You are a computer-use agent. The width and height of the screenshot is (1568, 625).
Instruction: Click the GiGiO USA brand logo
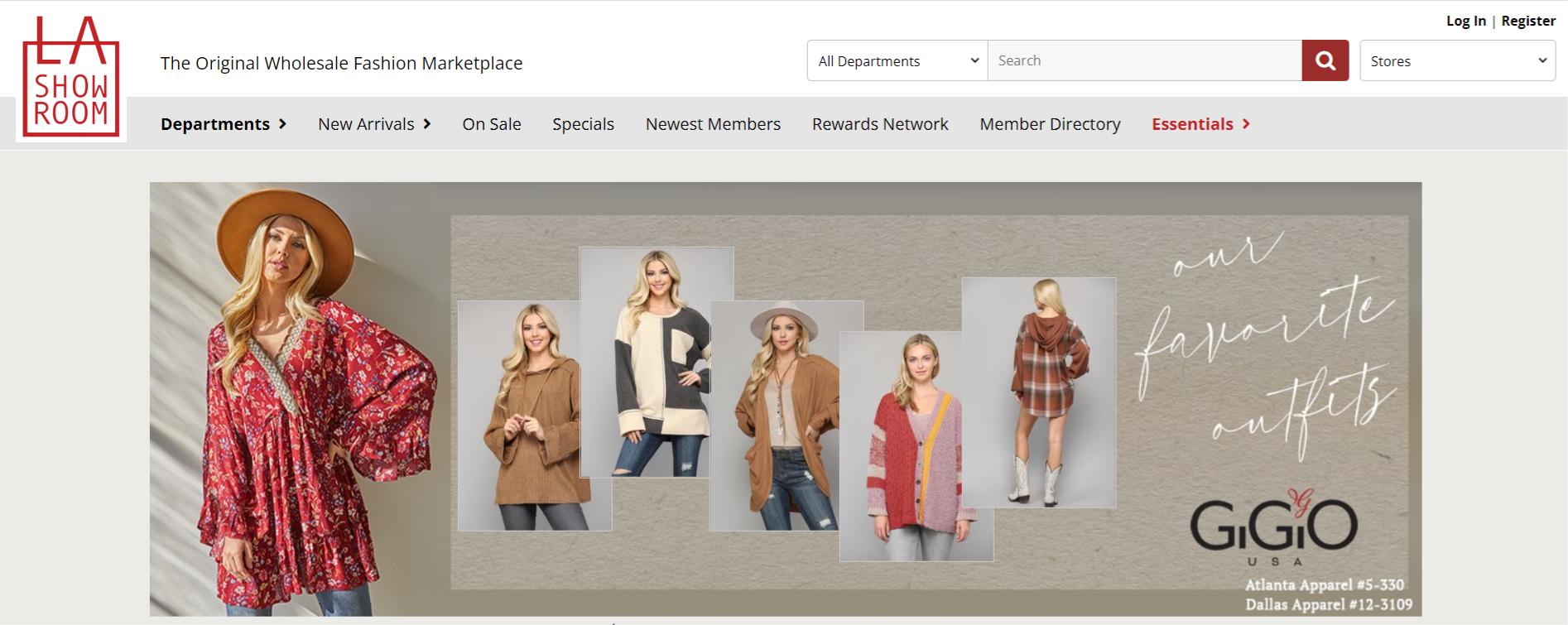1273,526
